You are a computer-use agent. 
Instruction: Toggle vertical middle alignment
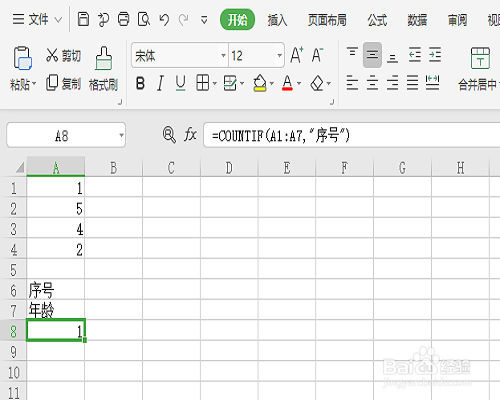(372, 55)
